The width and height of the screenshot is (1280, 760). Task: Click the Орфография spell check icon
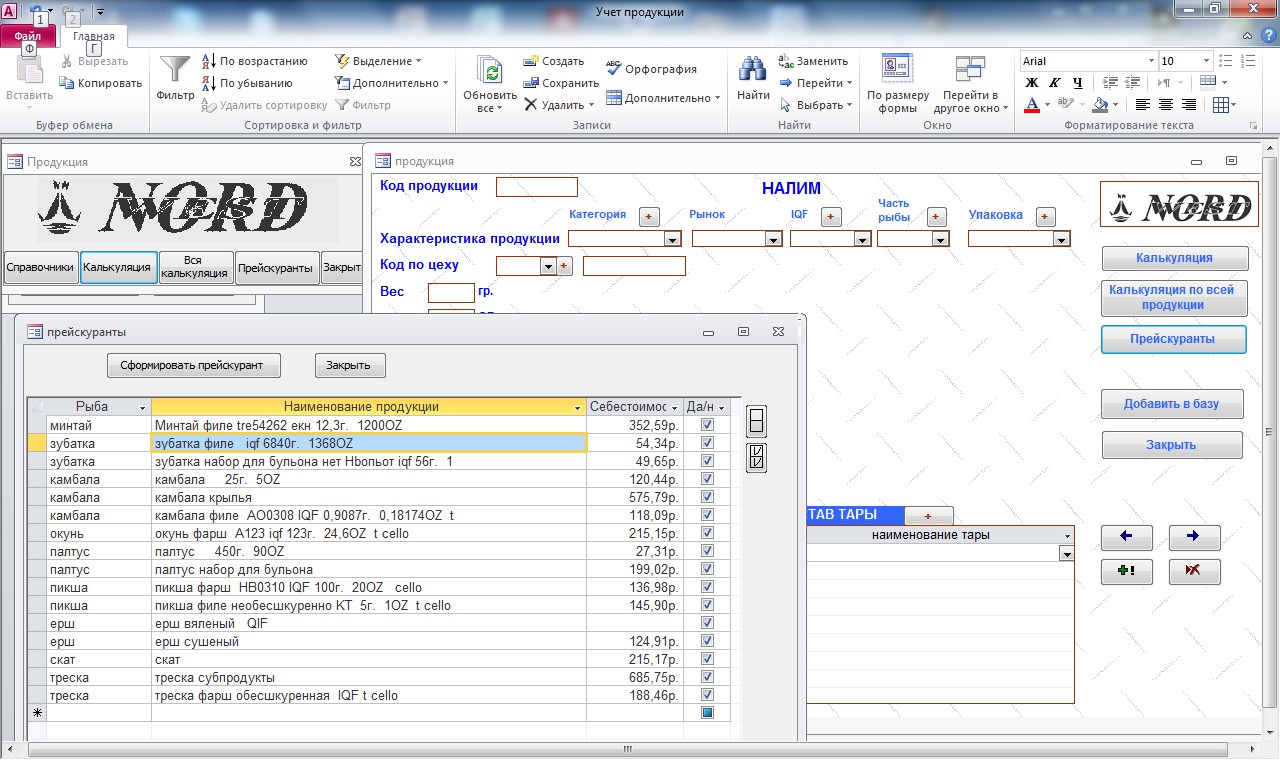click(614, 69)
